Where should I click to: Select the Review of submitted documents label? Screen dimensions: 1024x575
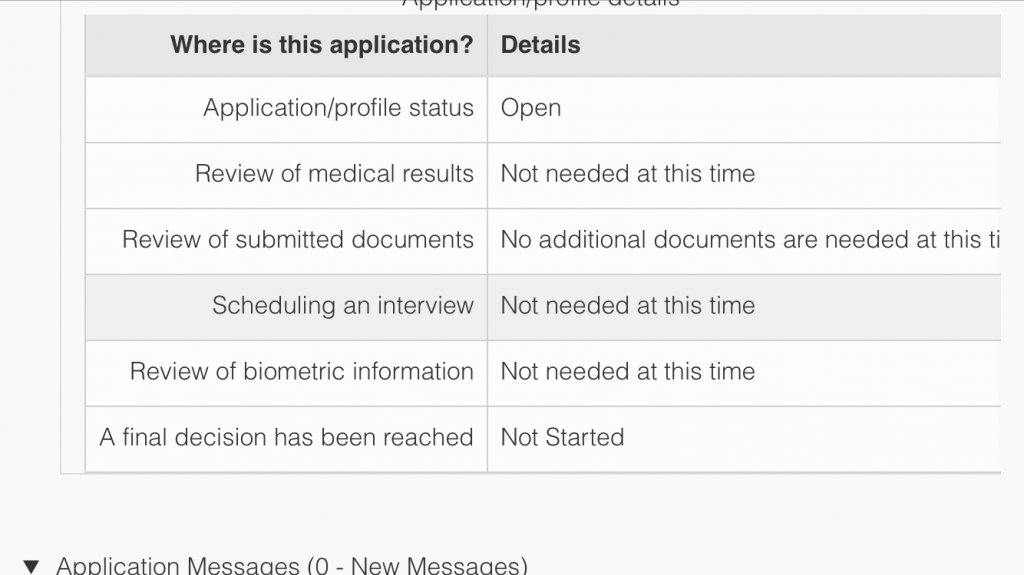pyautogui.click(x=297, y=239)
